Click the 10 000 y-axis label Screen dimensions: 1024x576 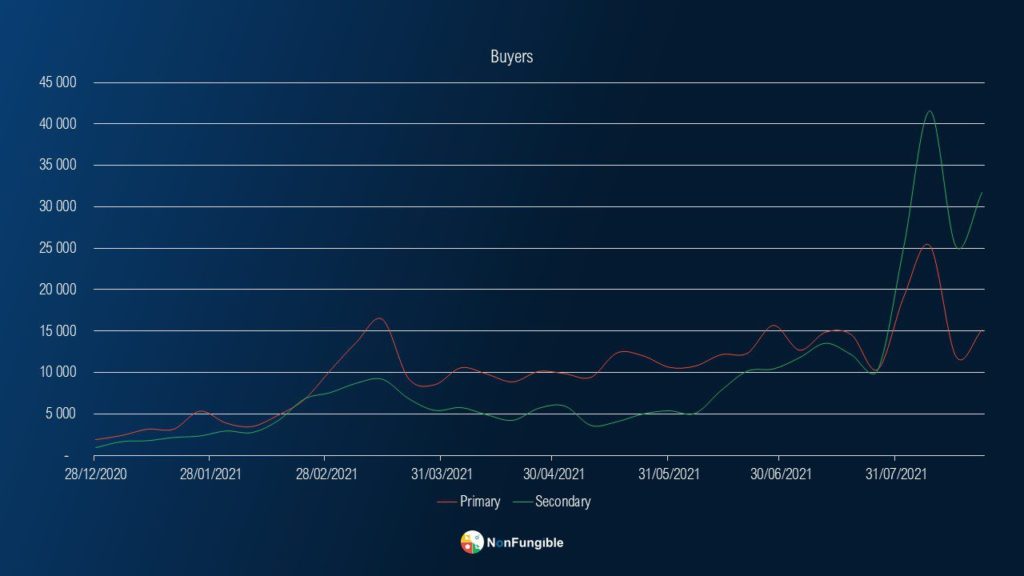pyautogui.click(x=57, y=372)
